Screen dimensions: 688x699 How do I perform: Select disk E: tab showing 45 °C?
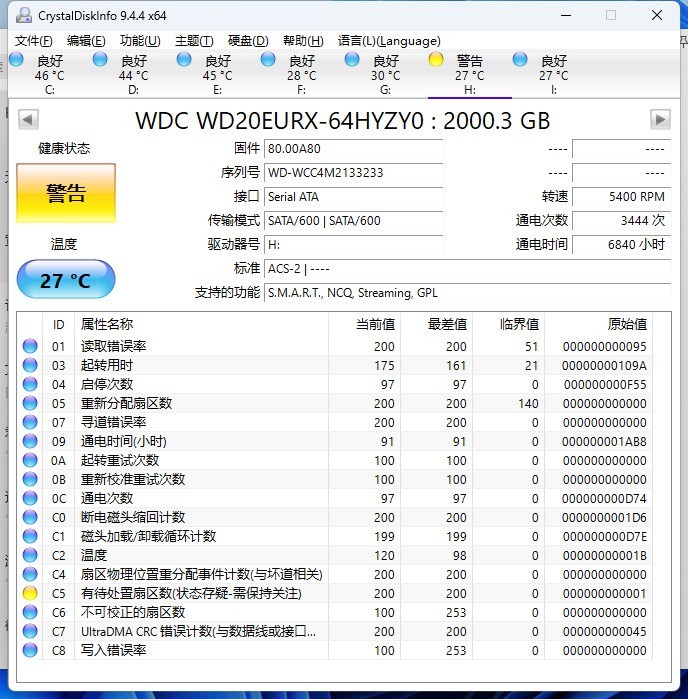point(218,74)
